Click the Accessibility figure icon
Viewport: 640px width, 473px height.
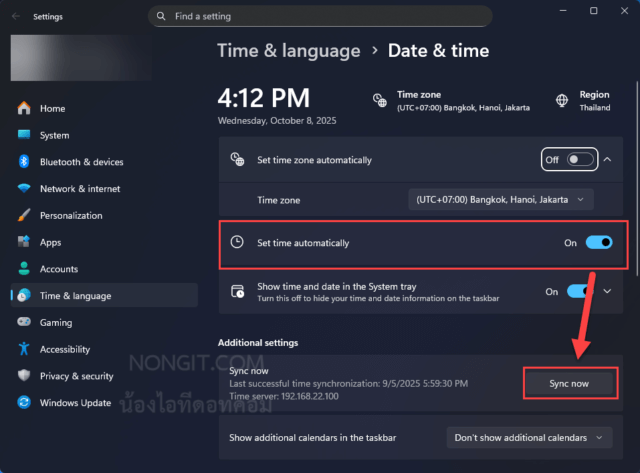point(24,349)
